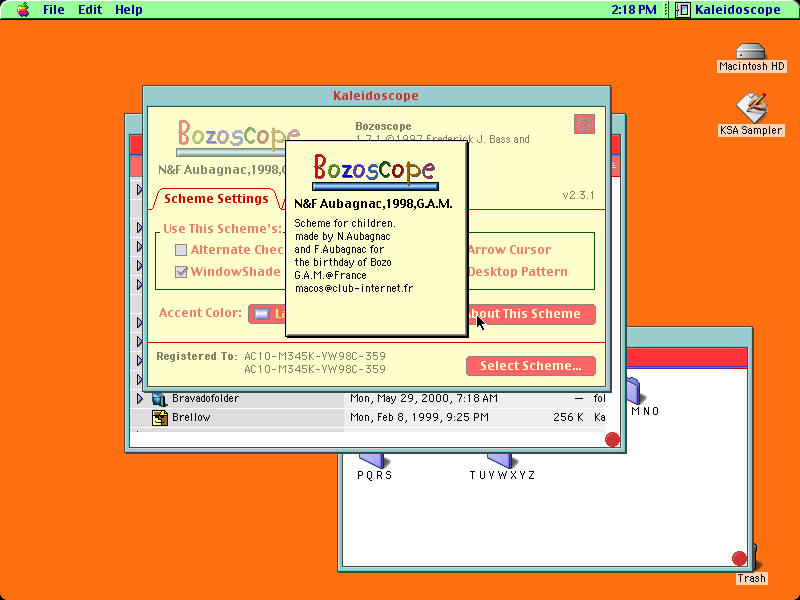This screenshot has height=600, width=800.
Task: Uncheck the WindowShade checkbox
Action: tap(181, 271)
